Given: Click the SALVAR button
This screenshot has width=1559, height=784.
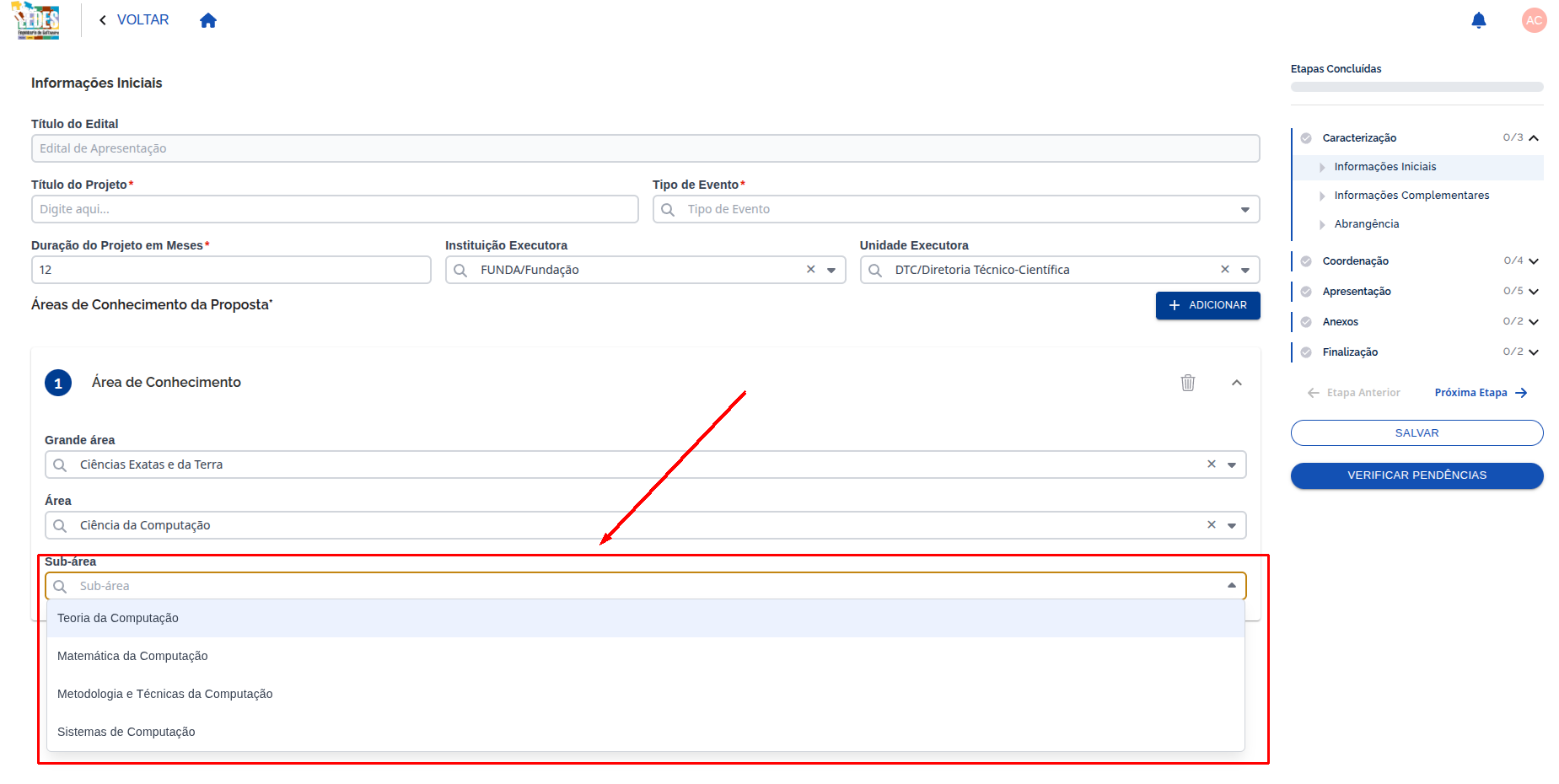Looking at the screenshot, I should [x=1417, y=433].
